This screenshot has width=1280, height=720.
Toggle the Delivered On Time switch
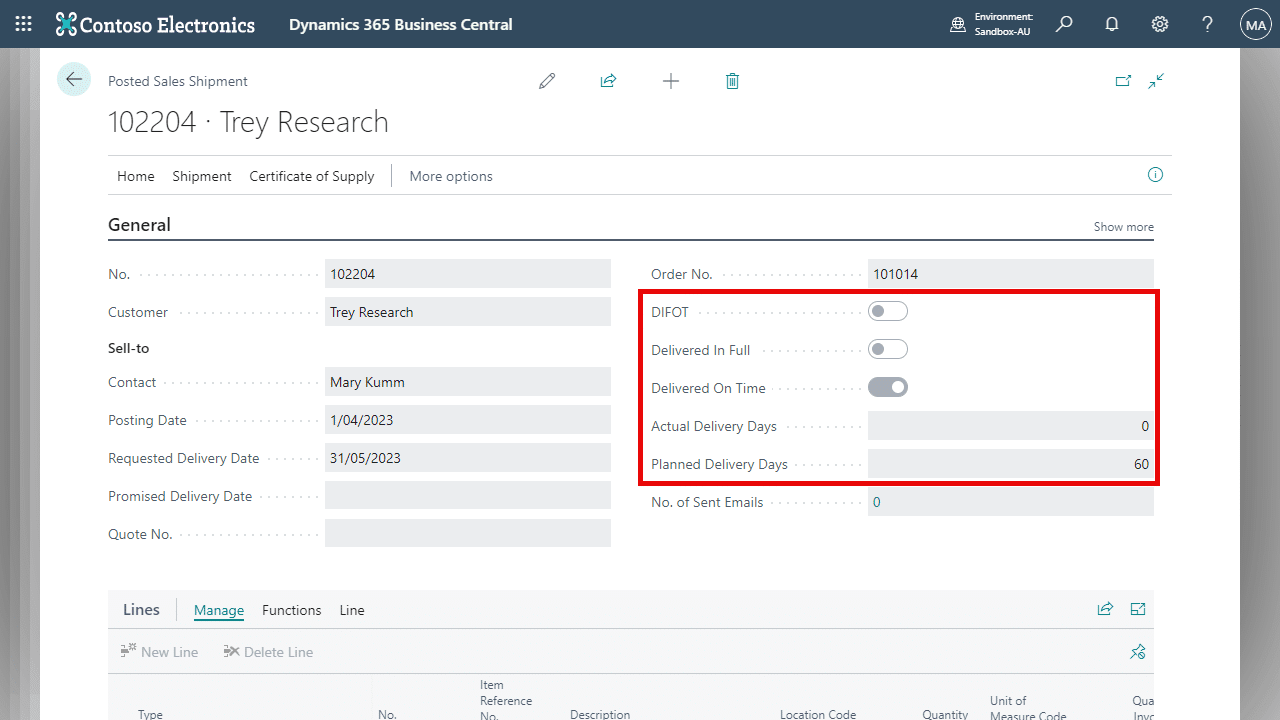(x=888, y=388)
